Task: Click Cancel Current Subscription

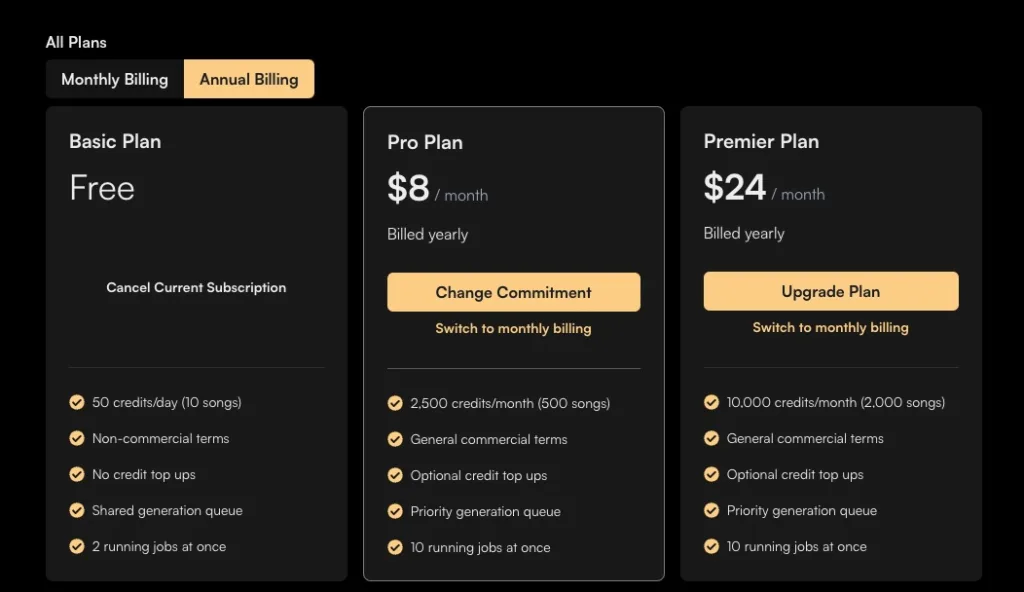Action: click(196, 287)
